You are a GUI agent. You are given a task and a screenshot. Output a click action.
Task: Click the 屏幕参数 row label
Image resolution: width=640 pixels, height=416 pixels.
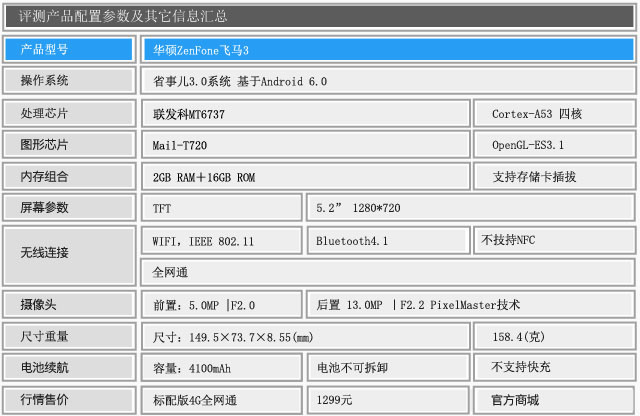tap(69, 207)
